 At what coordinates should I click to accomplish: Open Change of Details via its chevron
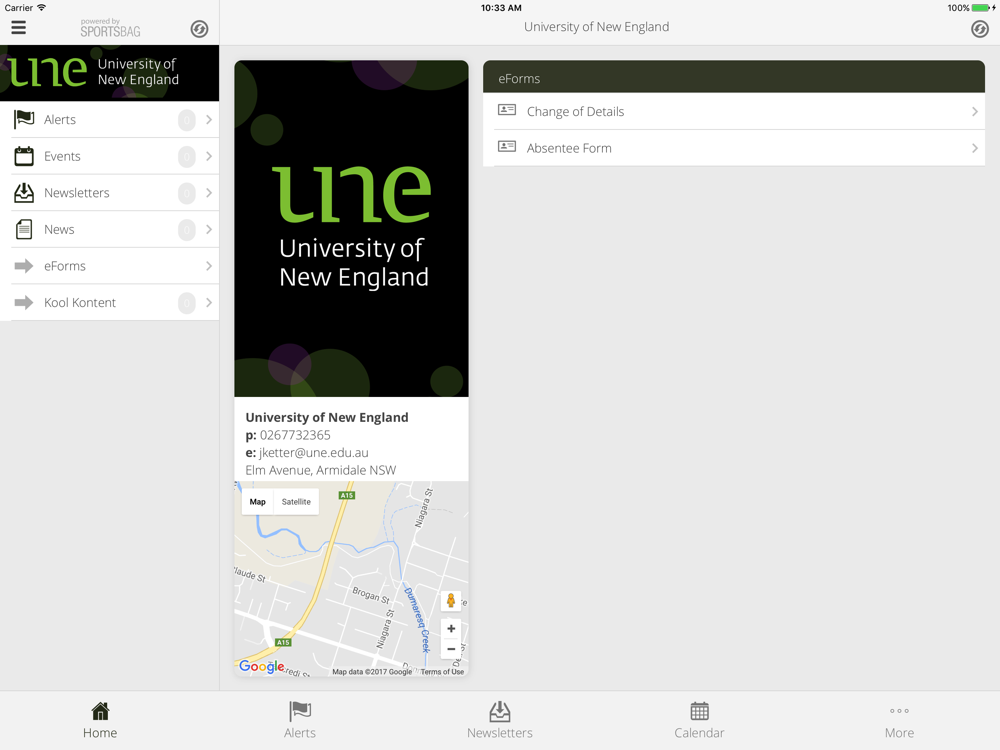(974, 112)
